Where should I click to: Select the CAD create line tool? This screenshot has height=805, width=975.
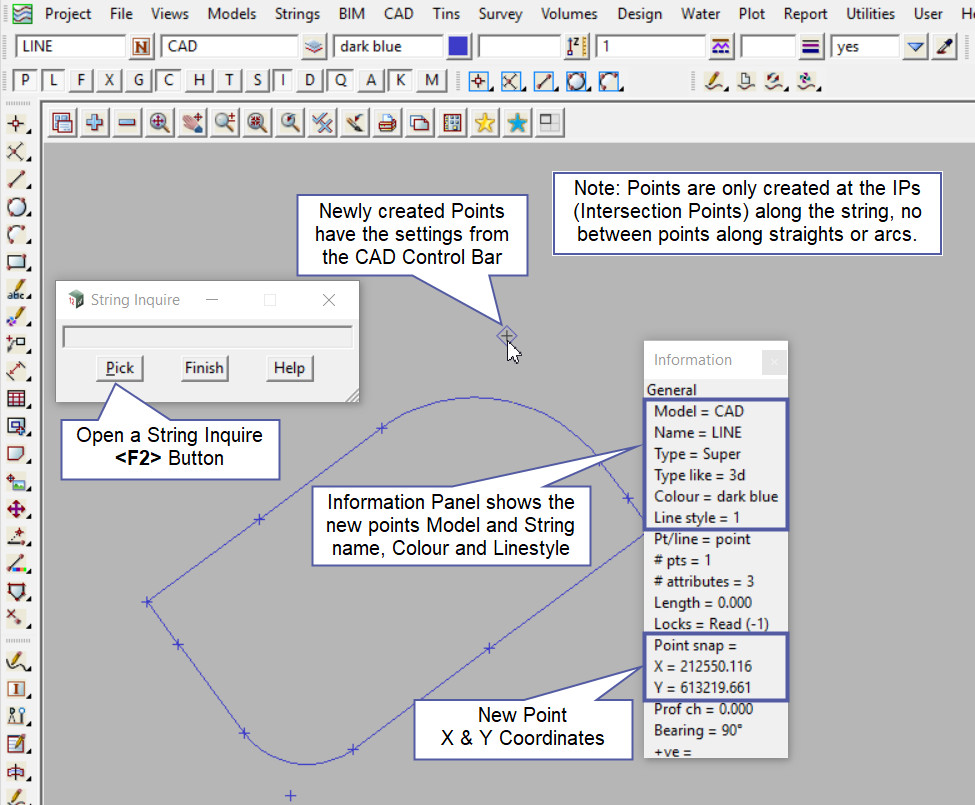coord(16,180)
